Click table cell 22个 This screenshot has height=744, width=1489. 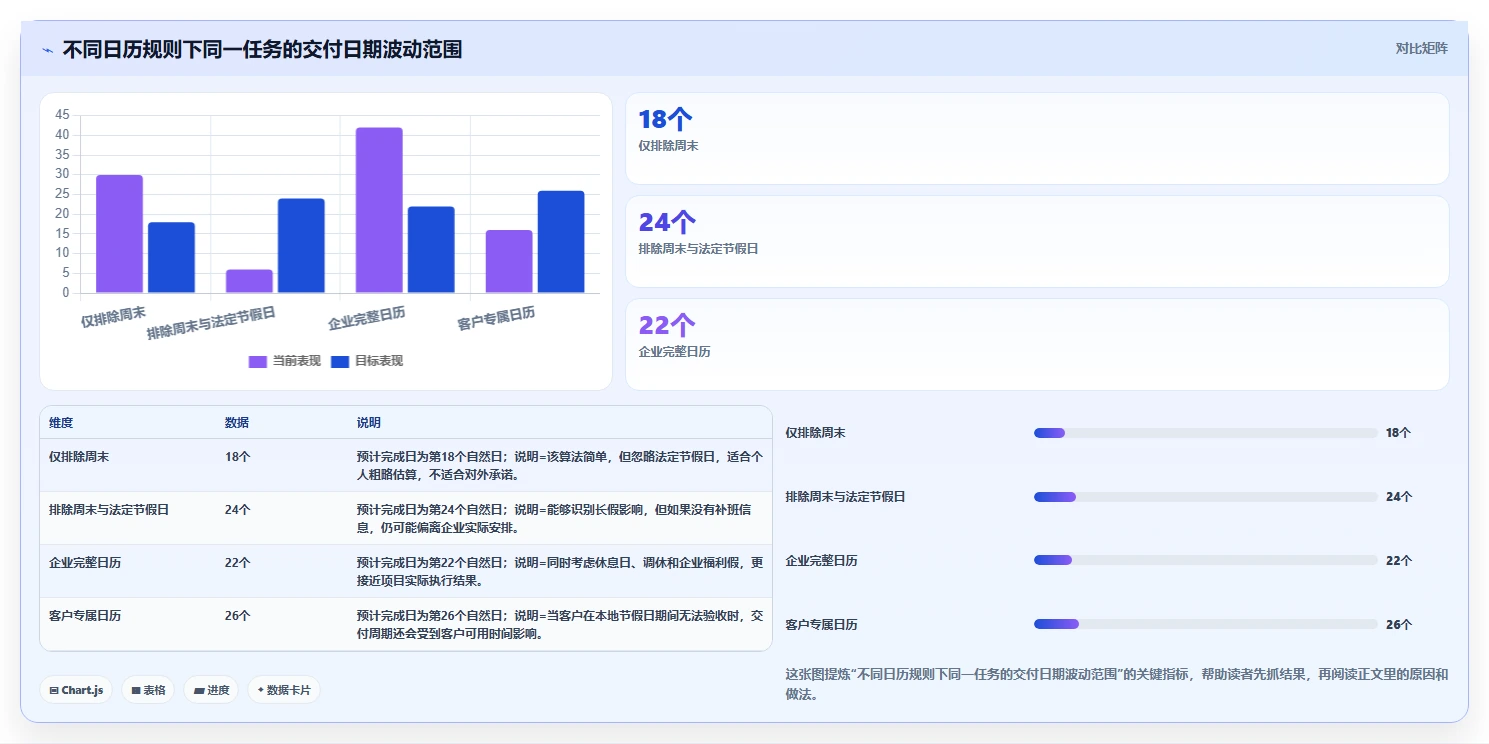pyautogui.click(x=238, y=562)
